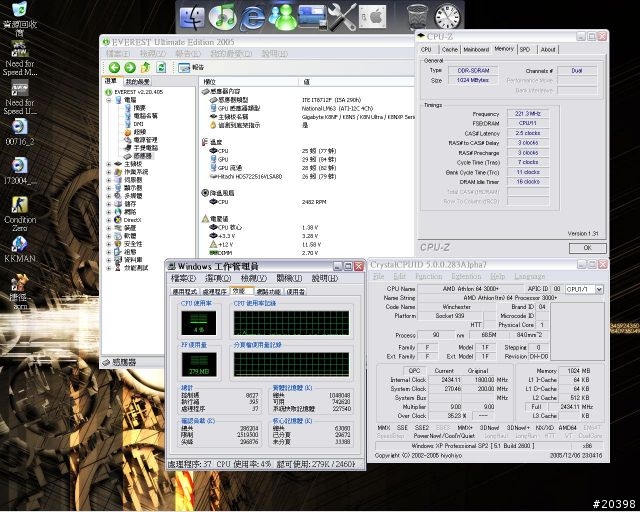Launch Internet Explorer from the dock
The width and height of the screenshot is (640, 512).
coord(252,18)
